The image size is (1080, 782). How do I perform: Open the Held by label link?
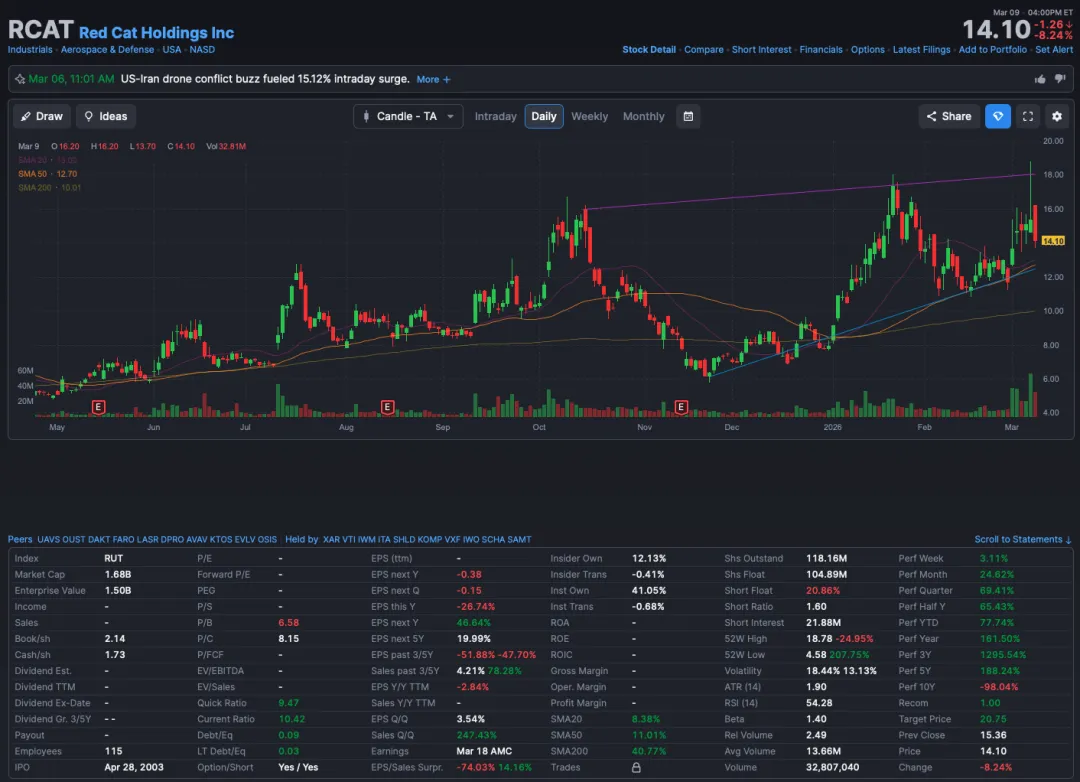[x=302, y=539]
